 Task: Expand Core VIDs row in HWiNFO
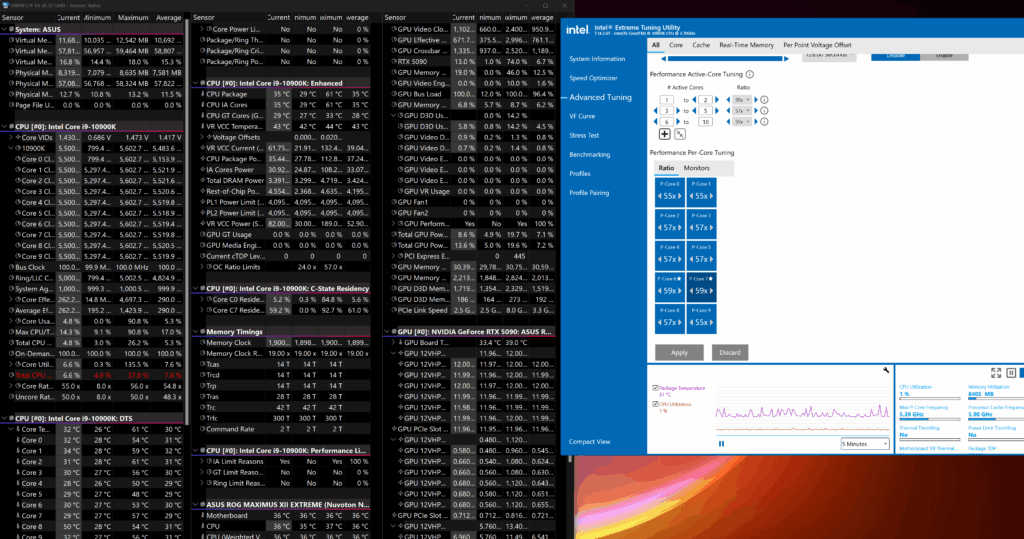11,138
